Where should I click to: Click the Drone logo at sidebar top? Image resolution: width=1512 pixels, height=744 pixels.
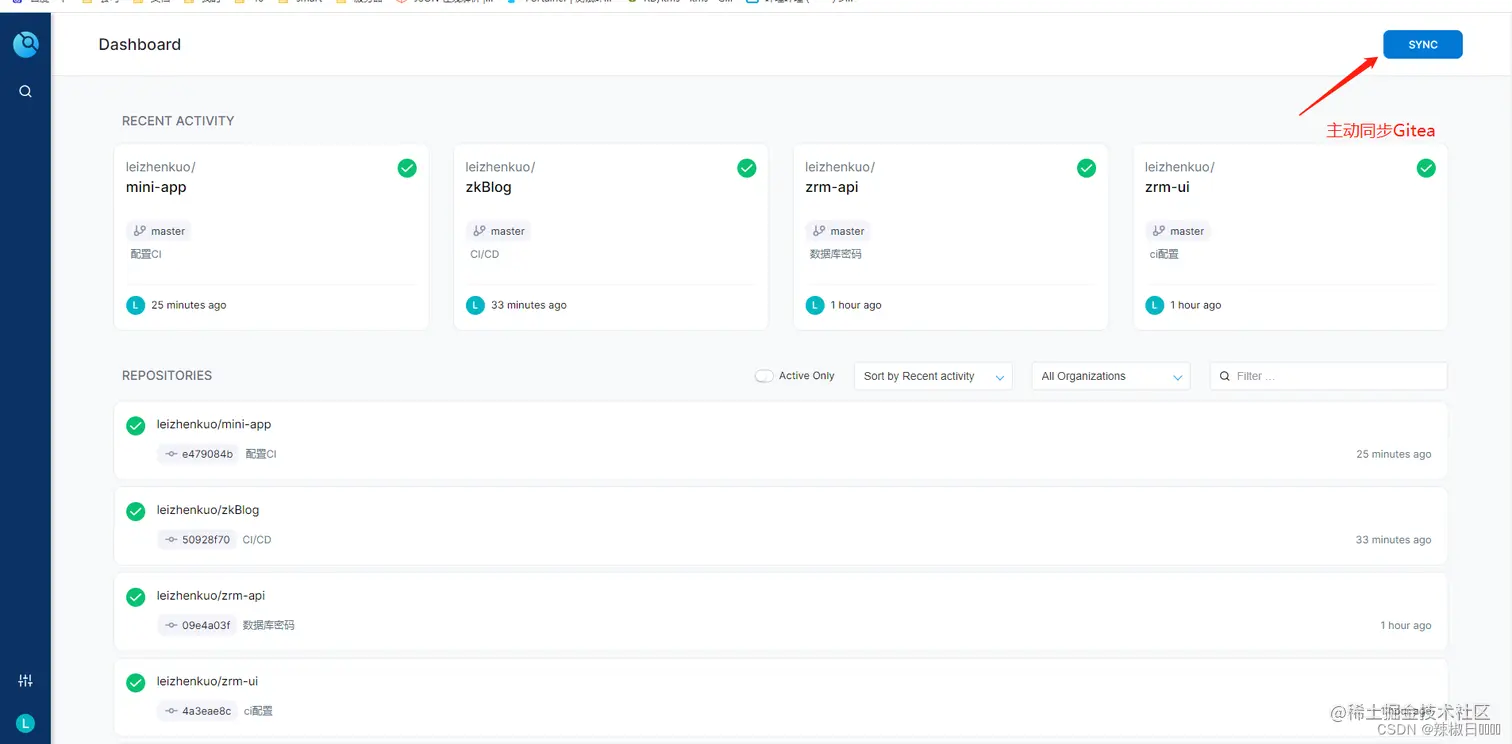[x=25, y=43]
